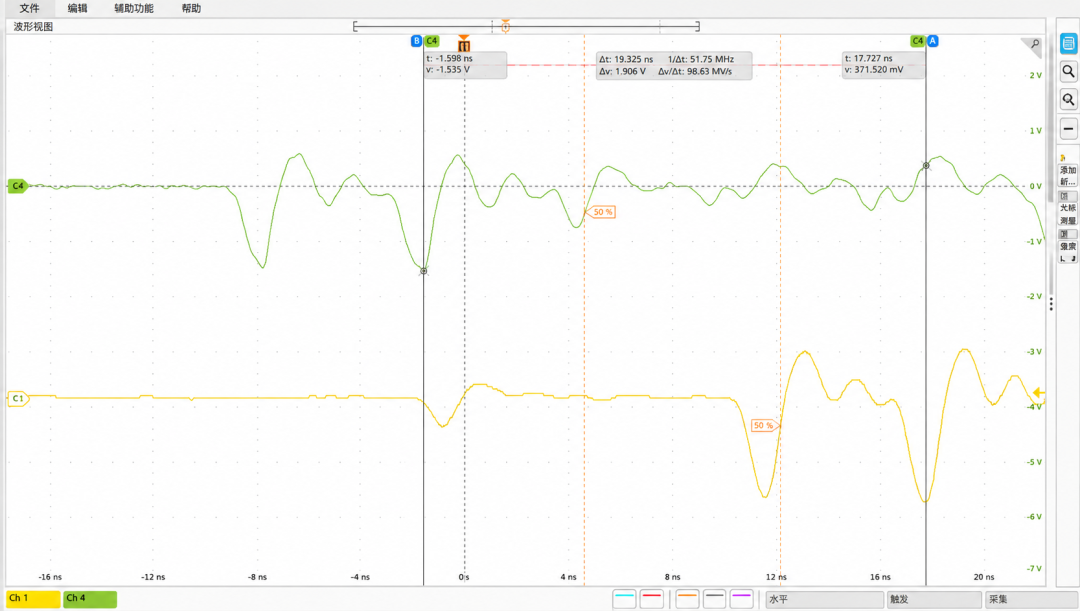Click the zoom magnifier in the waveform's top-right corner

pyautogui.click(x=1035, y=44)
